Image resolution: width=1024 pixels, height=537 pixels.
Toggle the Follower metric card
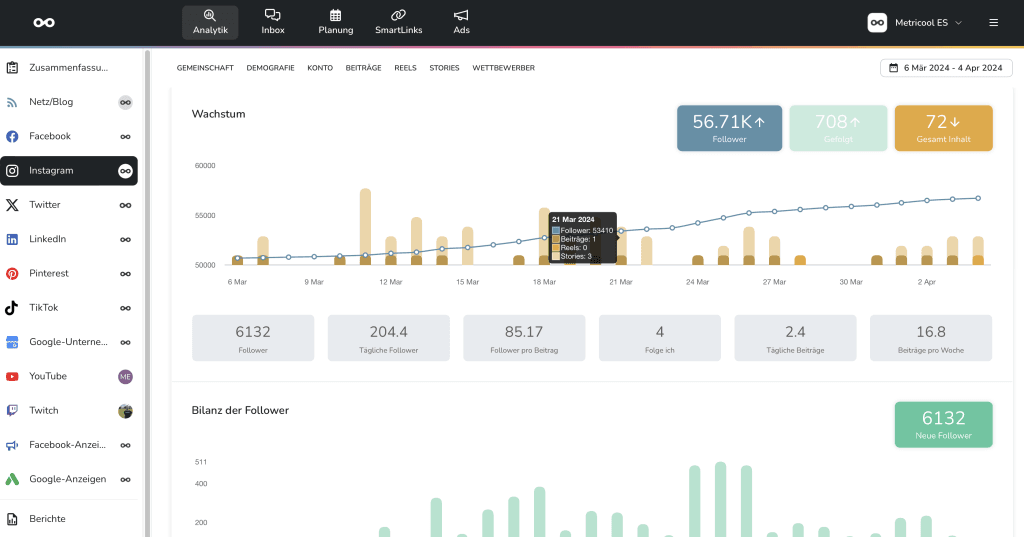click(729, 128)
